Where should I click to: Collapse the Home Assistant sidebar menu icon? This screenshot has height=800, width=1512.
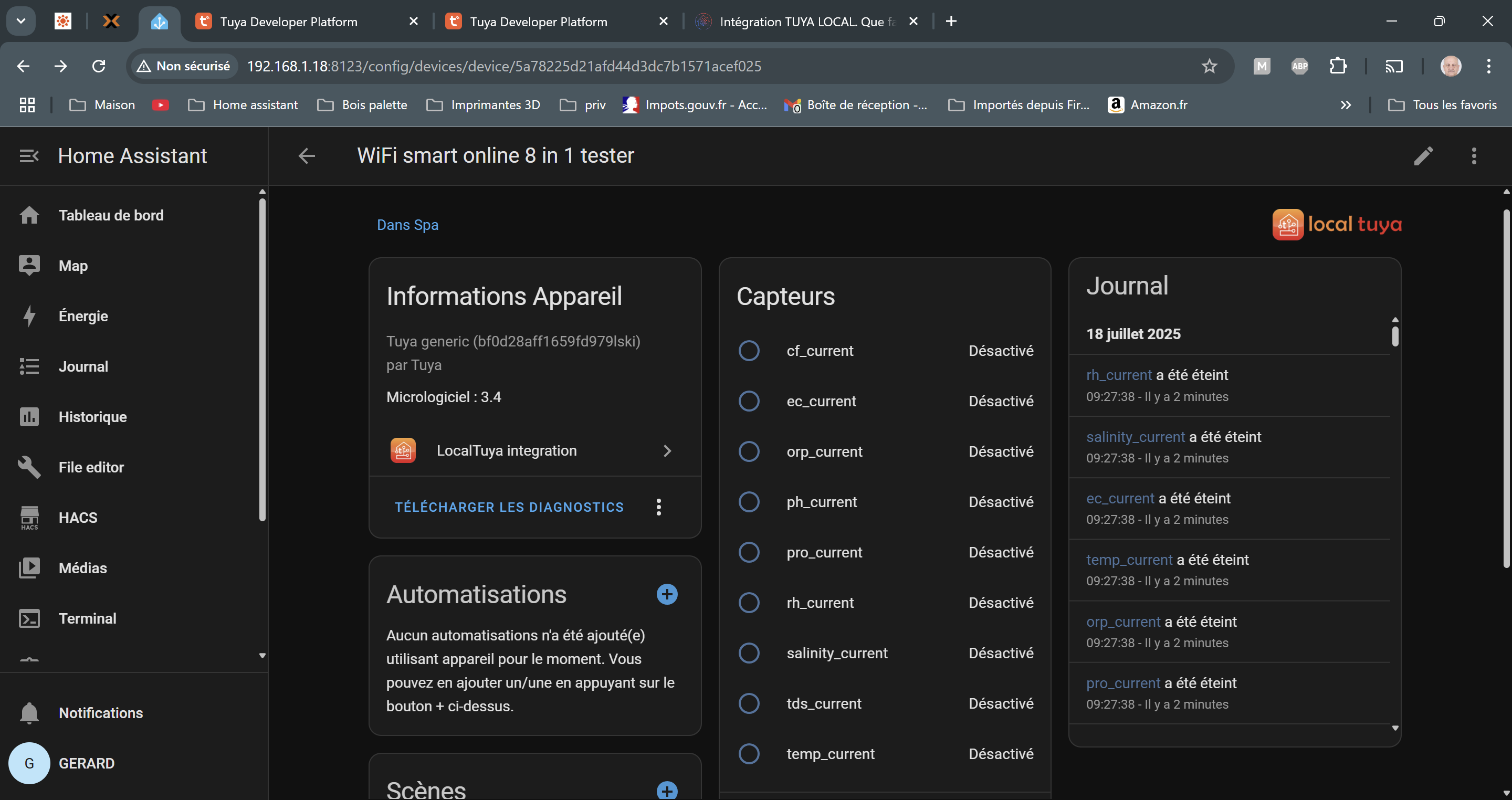click(29, 156)
